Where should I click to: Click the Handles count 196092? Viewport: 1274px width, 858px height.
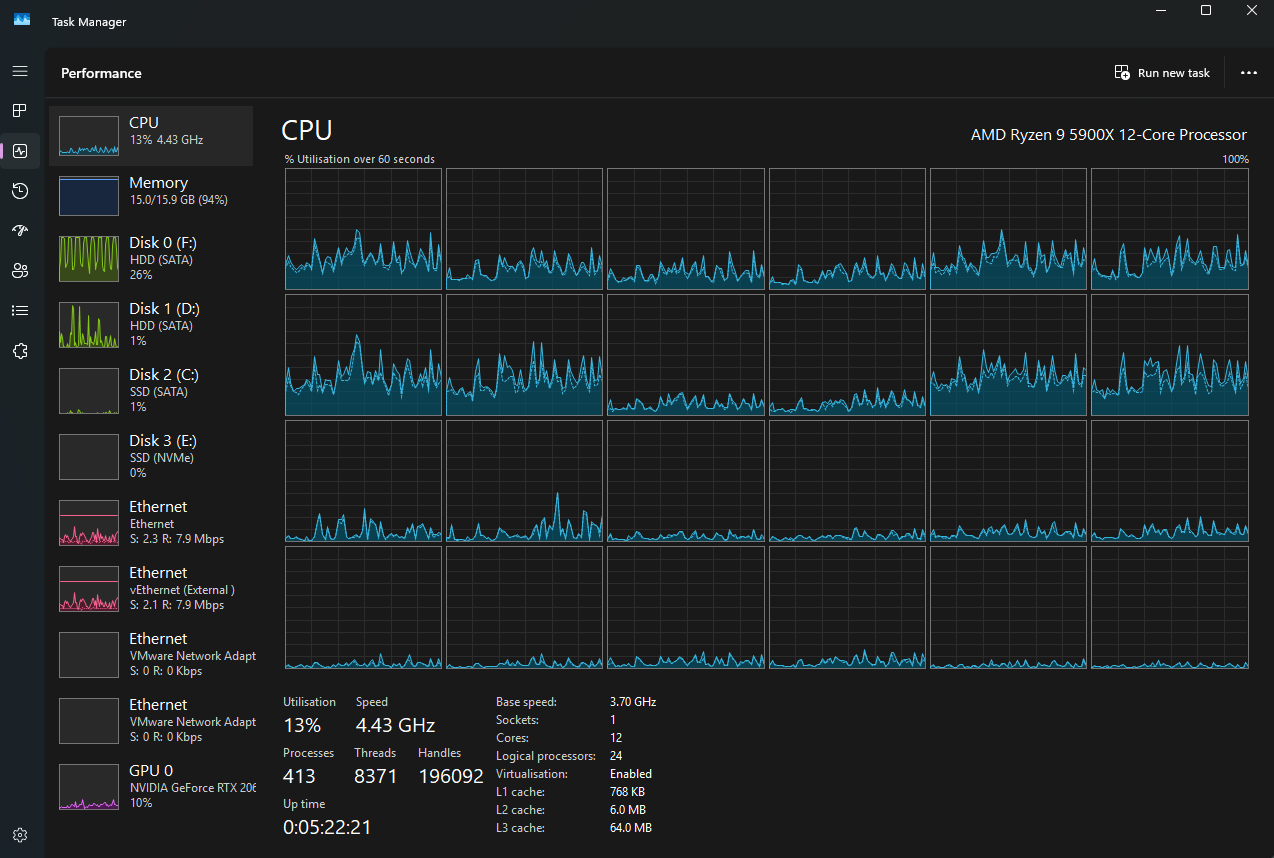coord(451,776)
